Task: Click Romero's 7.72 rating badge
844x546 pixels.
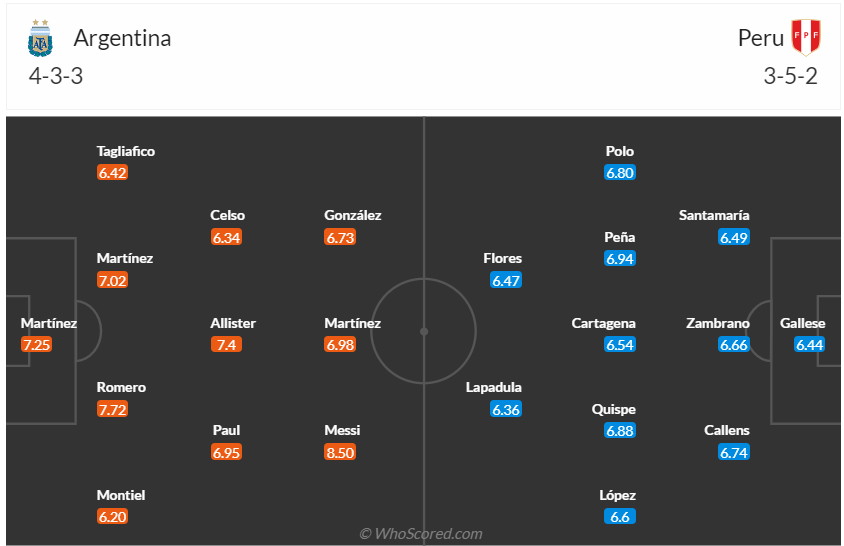Action: tap(113, 409)
